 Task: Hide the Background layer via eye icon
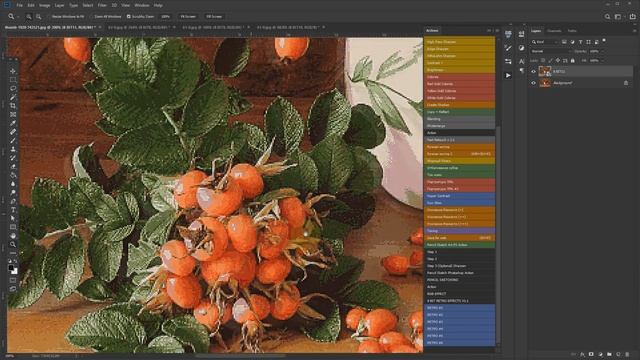[533, 83]
